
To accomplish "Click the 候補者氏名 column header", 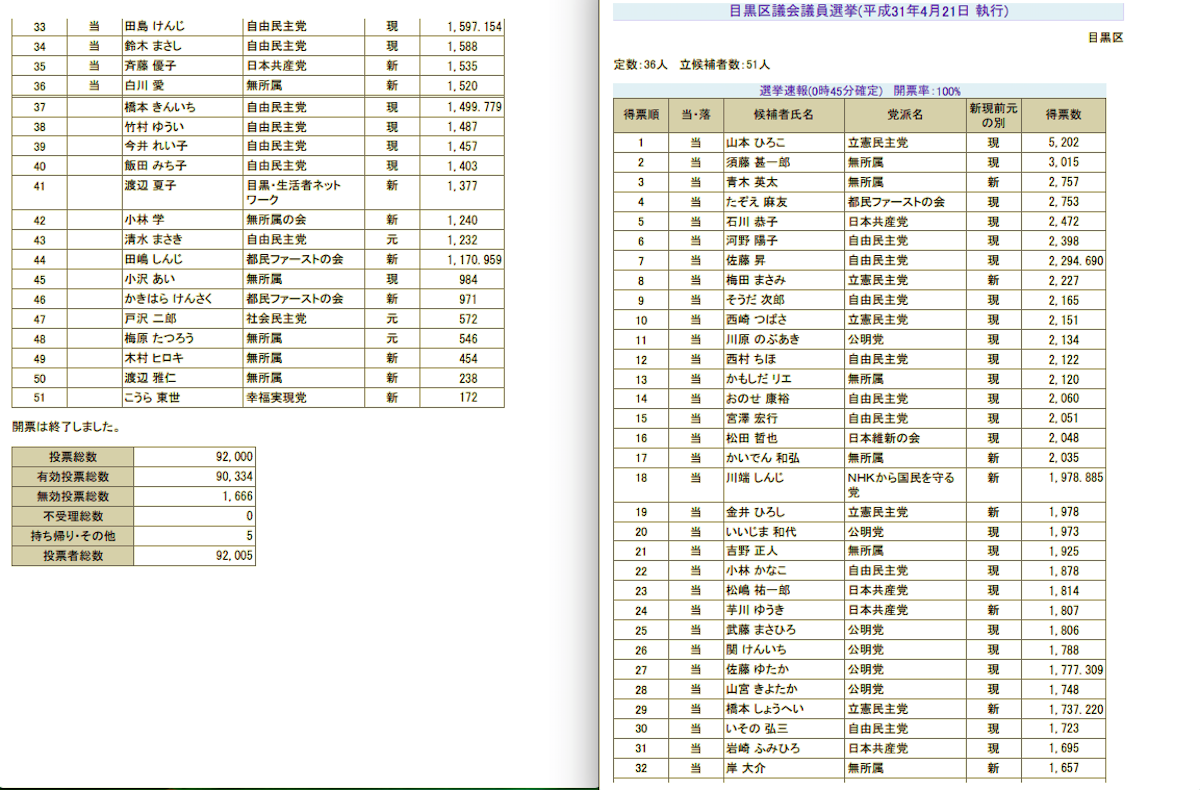I will pyautogui.click(x=784, y=115).
